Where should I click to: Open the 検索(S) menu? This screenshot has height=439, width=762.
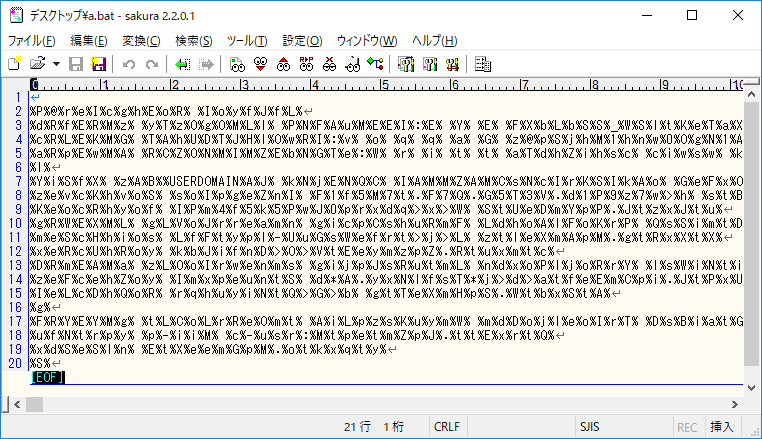coord(193,40)
